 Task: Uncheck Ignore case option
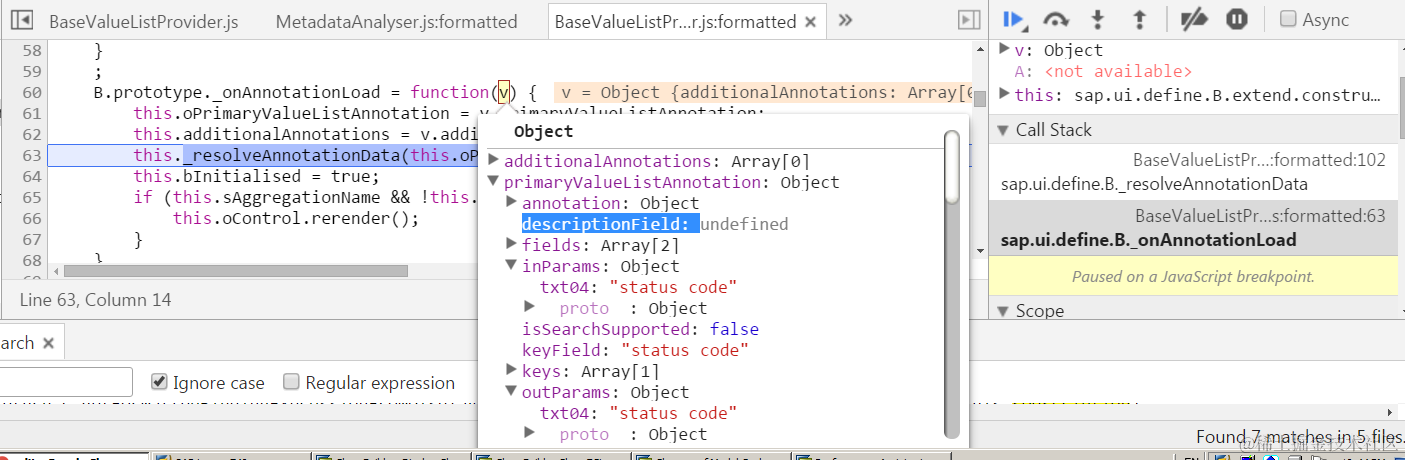(159, 382)
